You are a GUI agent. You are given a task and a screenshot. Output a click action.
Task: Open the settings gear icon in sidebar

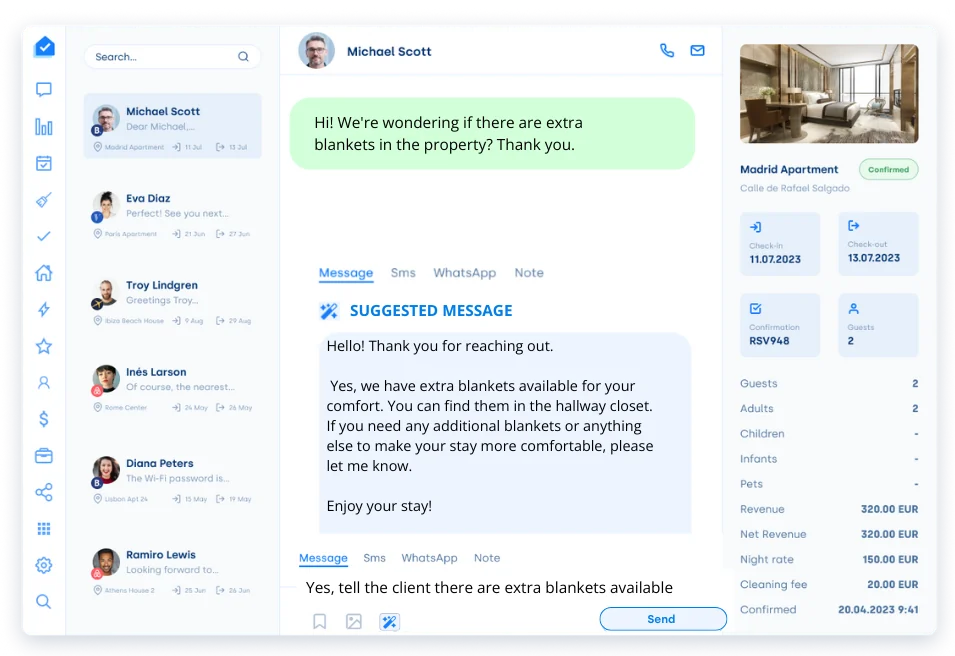pos(44,565)
